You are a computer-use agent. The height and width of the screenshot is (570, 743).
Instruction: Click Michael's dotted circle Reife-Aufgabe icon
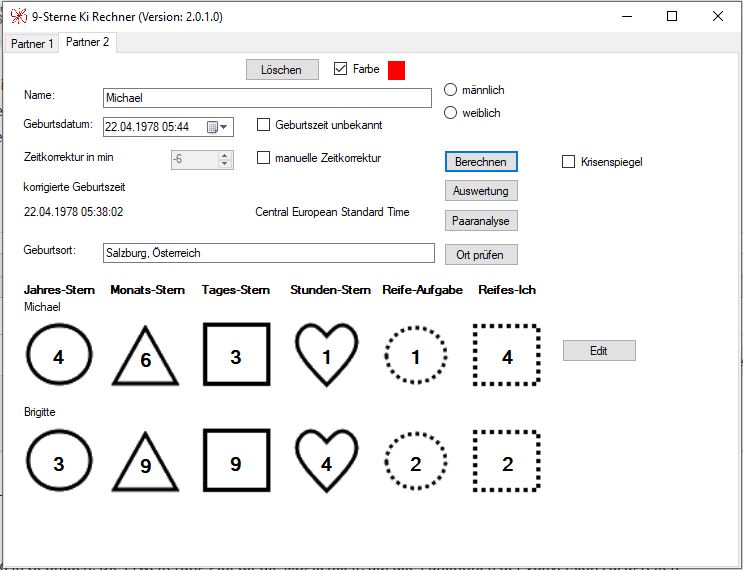[416, 357]
